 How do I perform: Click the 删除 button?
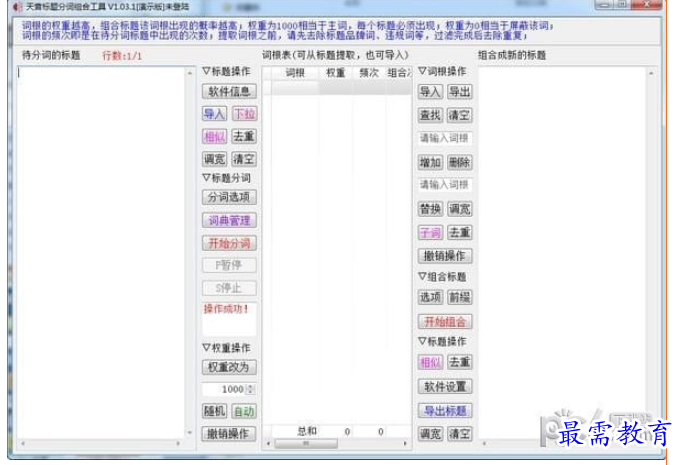(460, 163)
